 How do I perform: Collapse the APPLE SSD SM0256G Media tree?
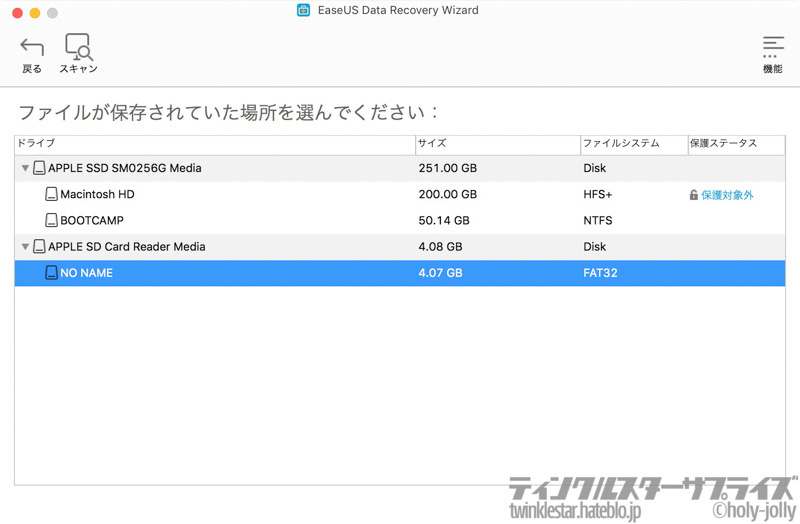25,168
